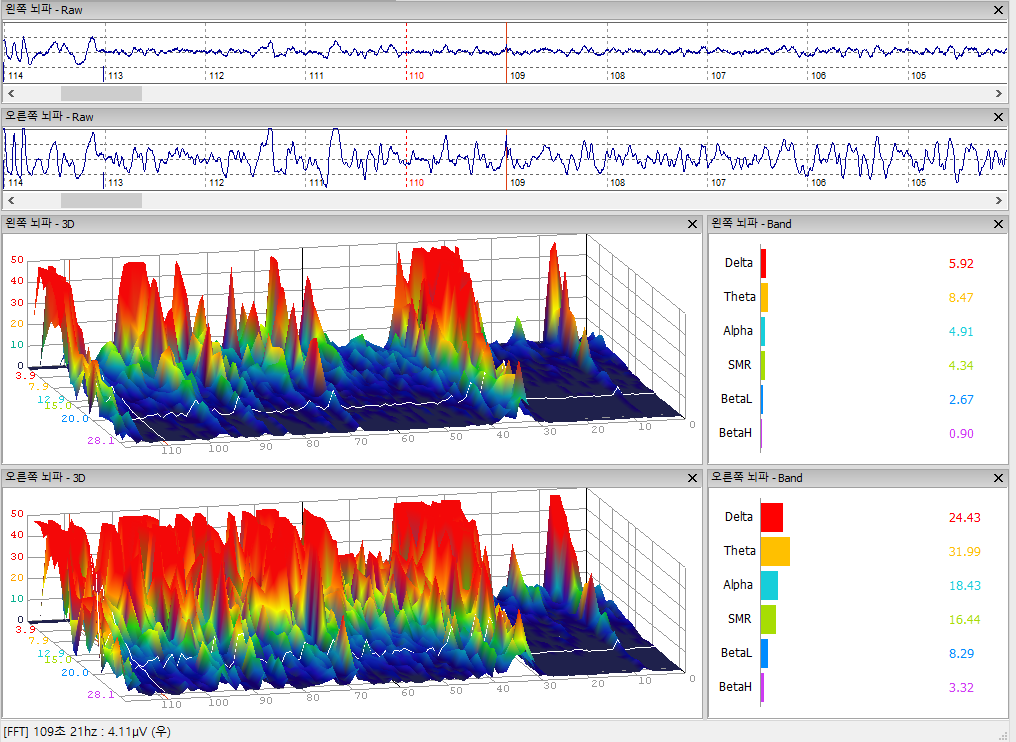Image resolution: width=1016 pixels, height=742 pixels.
Task: Select Alpha value 4.91 in left-brain Band
Action: (x=961, y=331)
